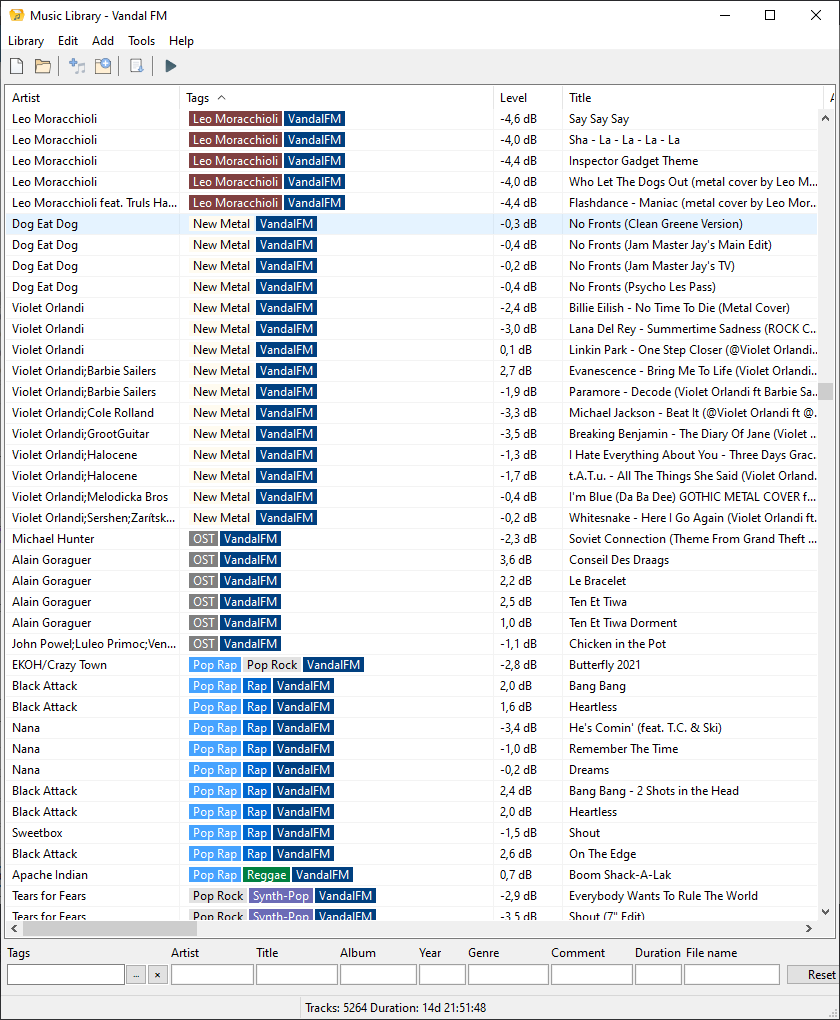
Task: Focus the File name filter input field
Action: [x=732, y=974]
